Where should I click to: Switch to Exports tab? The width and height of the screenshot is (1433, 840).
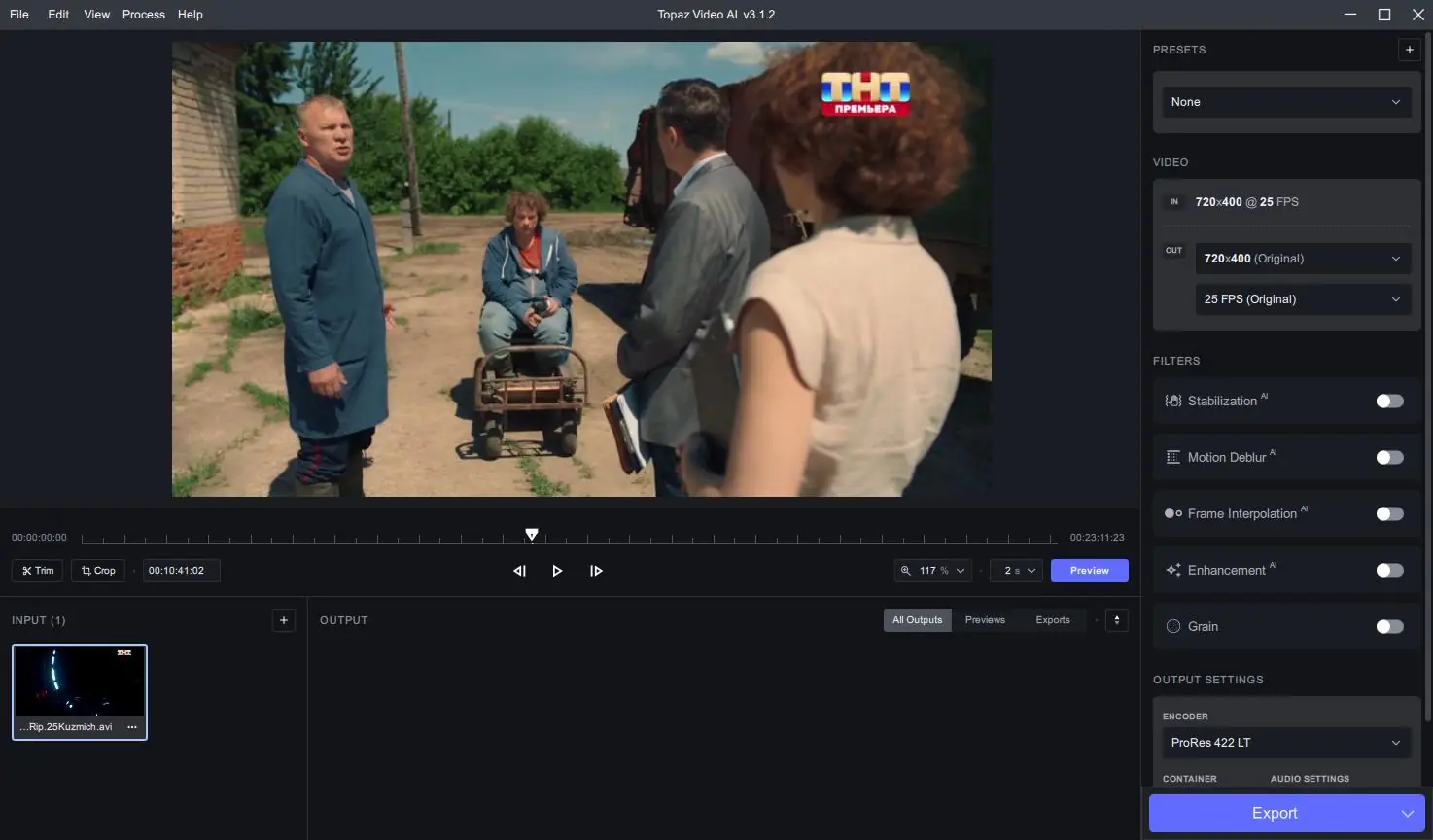click(1053, 620)
